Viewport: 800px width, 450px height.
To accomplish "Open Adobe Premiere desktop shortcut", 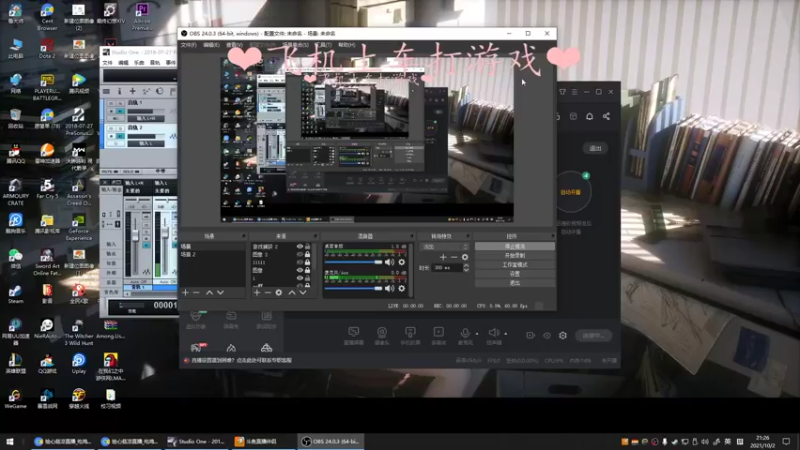I will [142, 17].
